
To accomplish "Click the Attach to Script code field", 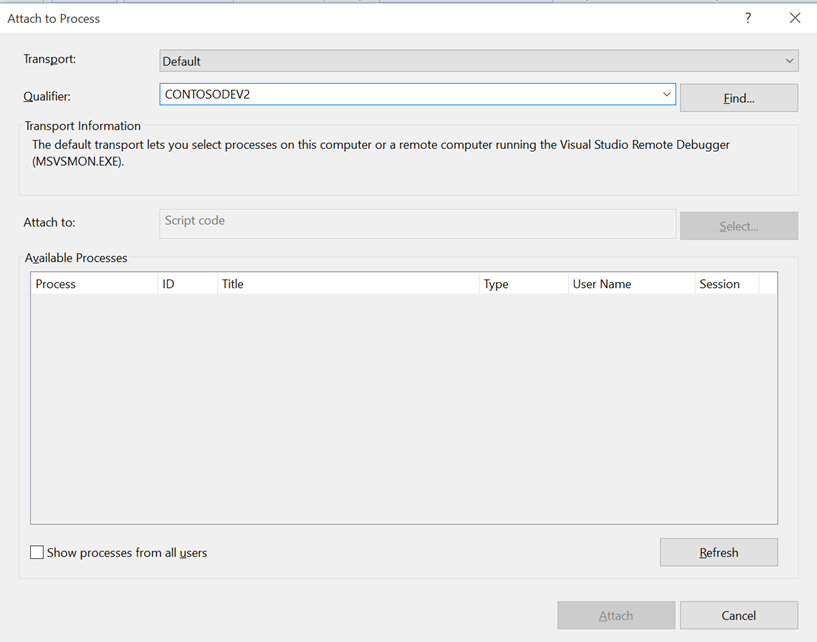I will click(x=417, y=223).
